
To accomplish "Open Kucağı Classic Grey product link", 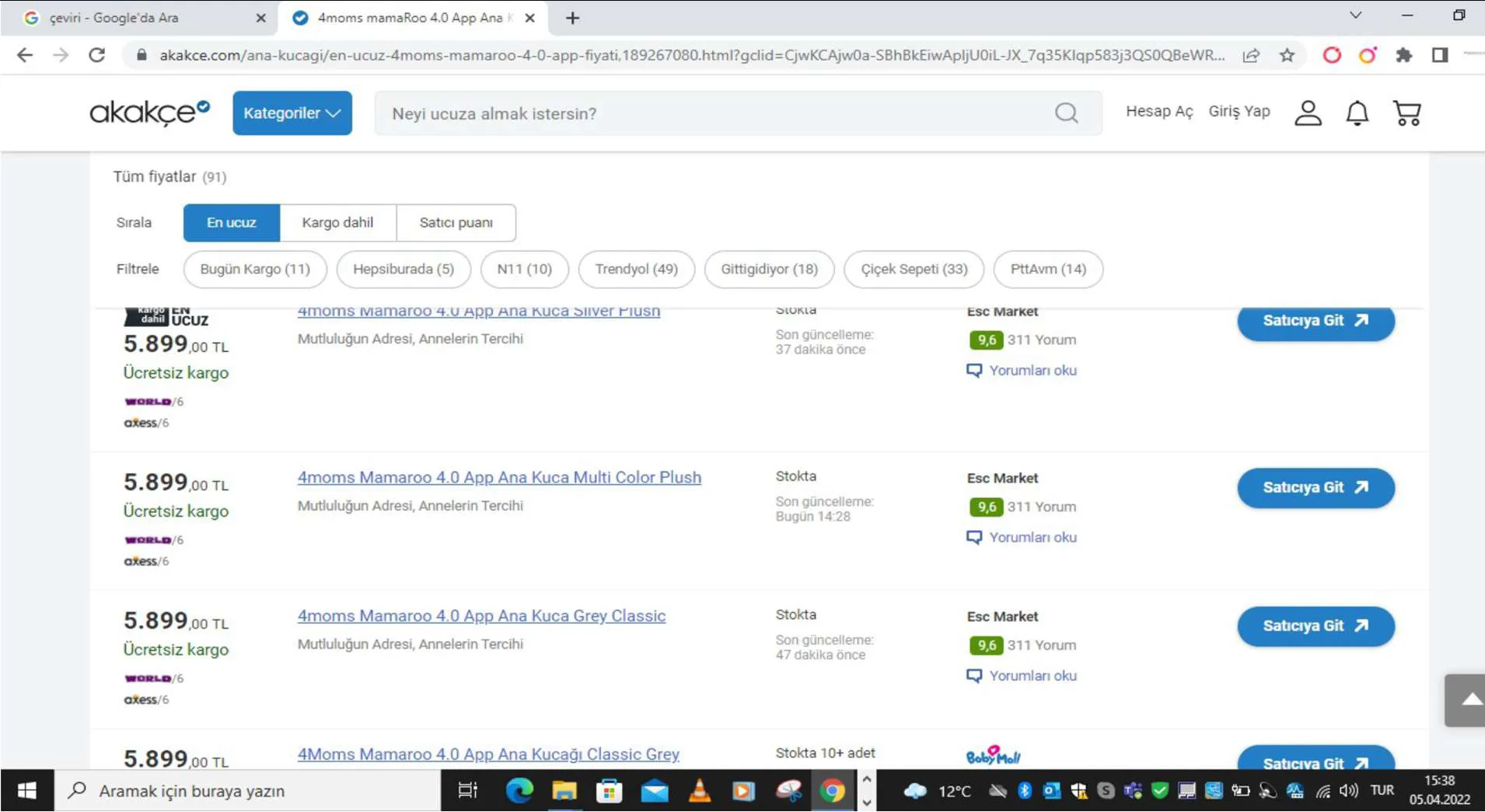I will (x=488, y=754).
